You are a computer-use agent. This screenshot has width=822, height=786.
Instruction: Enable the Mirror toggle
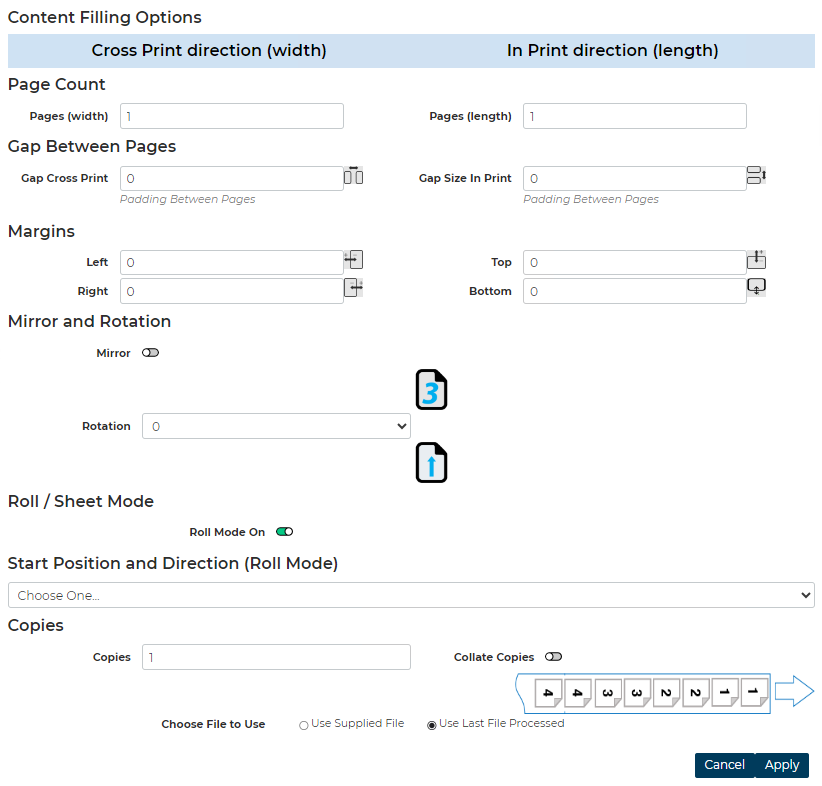pos(151,353)
